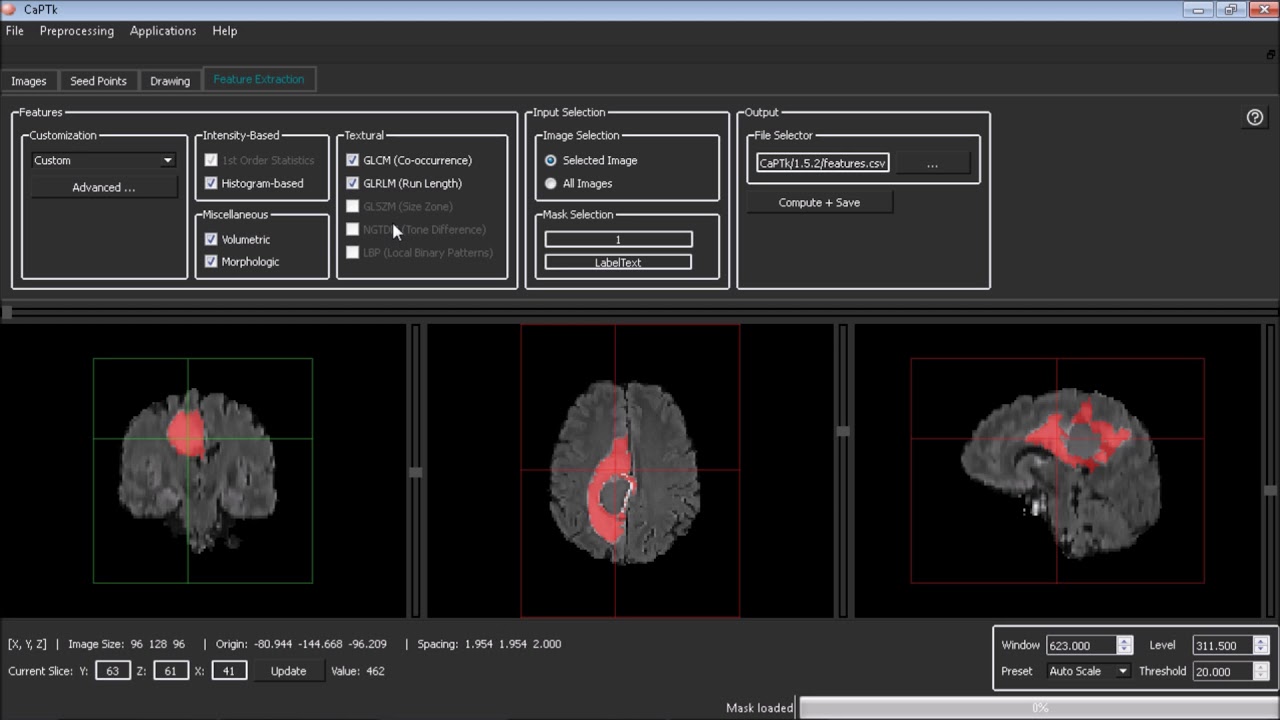Click the CaPTk logo in the title bar
1280x720 pixels.
tap(10, 10)
